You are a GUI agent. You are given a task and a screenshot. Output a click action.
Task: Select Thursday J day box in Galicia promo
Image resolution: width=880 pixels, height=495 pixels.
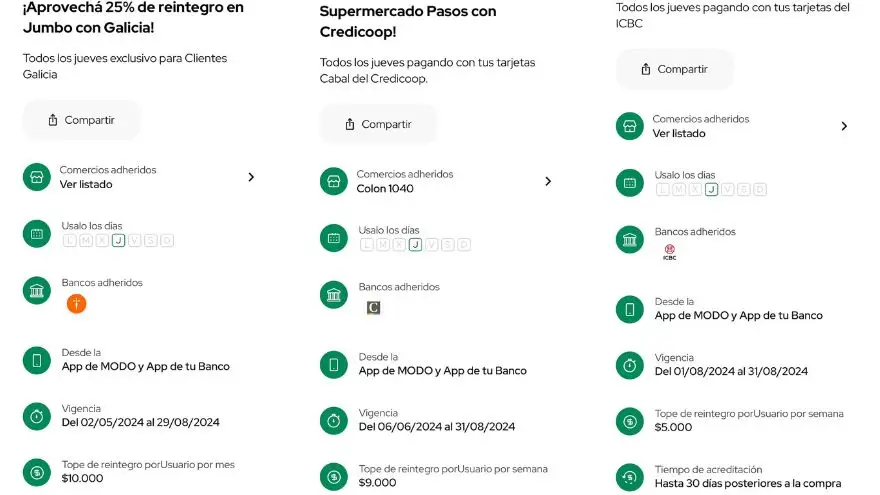point(118,241)
